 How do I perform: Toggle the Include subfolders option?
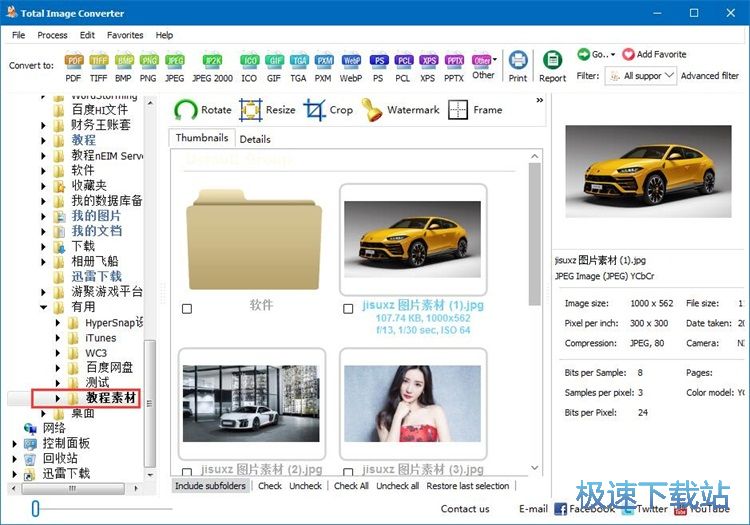[x=210, y=486]
